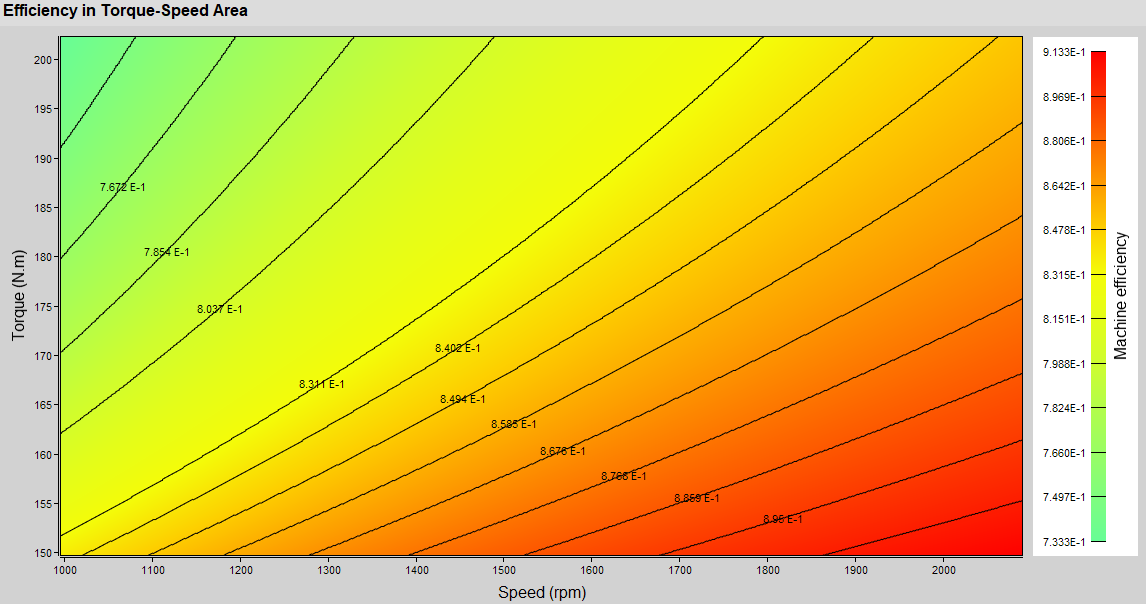1146x604 pixels.
Task: Click the chart title 'Efficiency in Torque-Speed Area'
Action: (126, 11)
